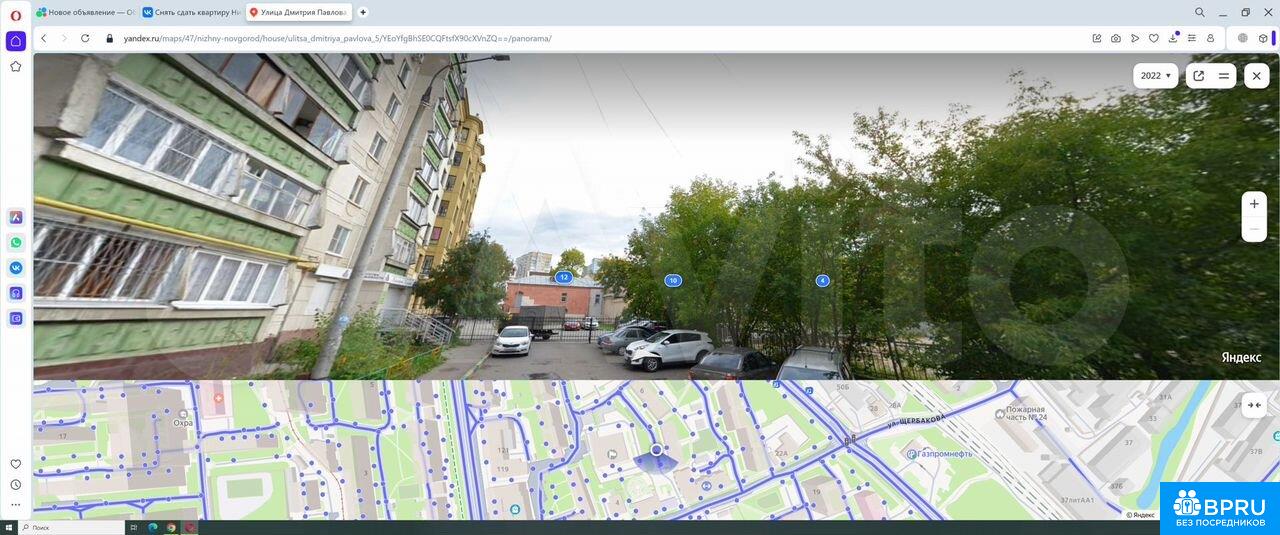Viewport: 1280px width, 535px height.
Task: Open VK messenger in the Opera sidebar
Action: pos(16,267)
